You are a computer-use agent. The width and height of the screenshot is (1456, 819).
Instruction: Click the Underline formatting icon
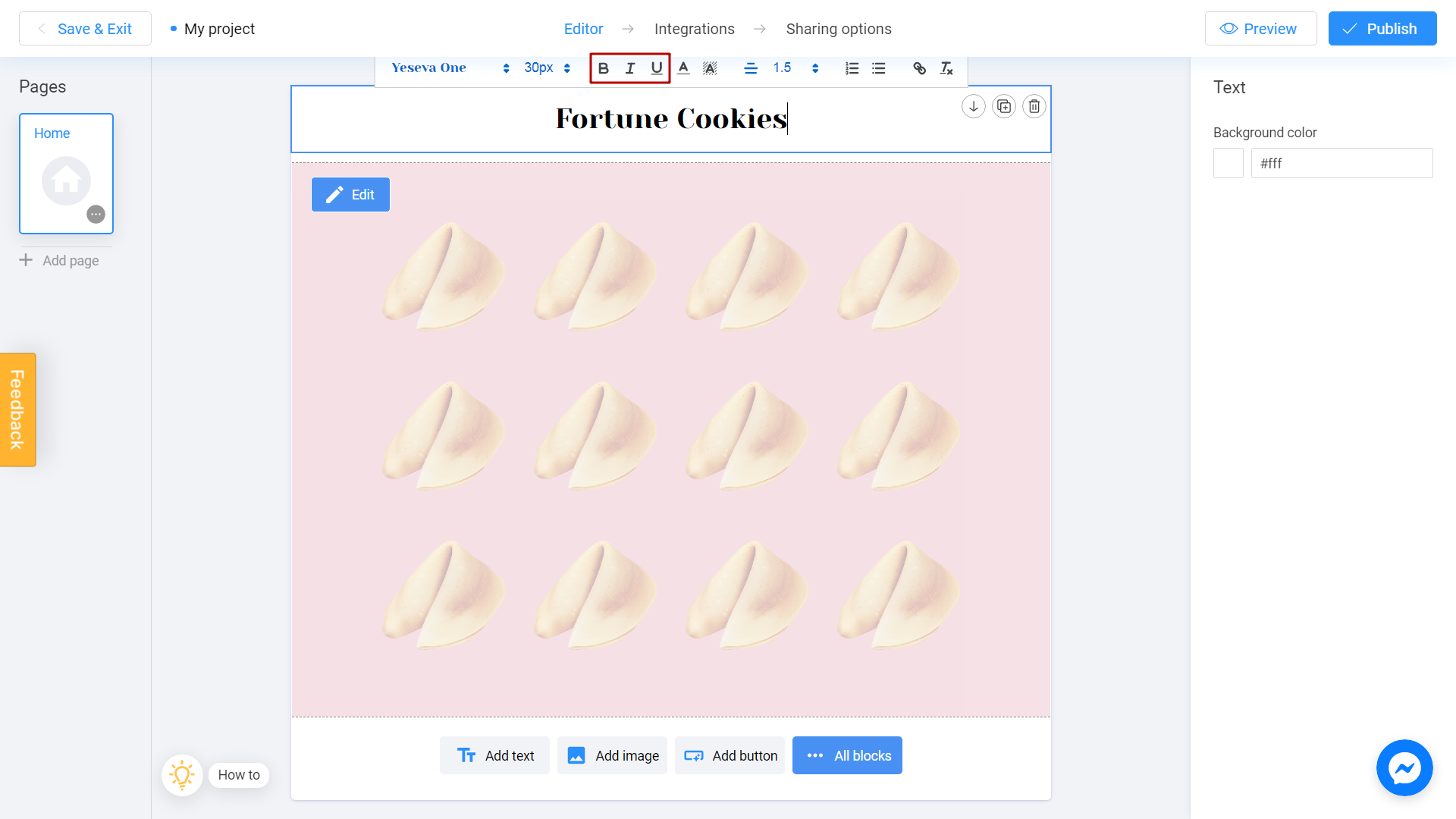click(x=656, y=68)
